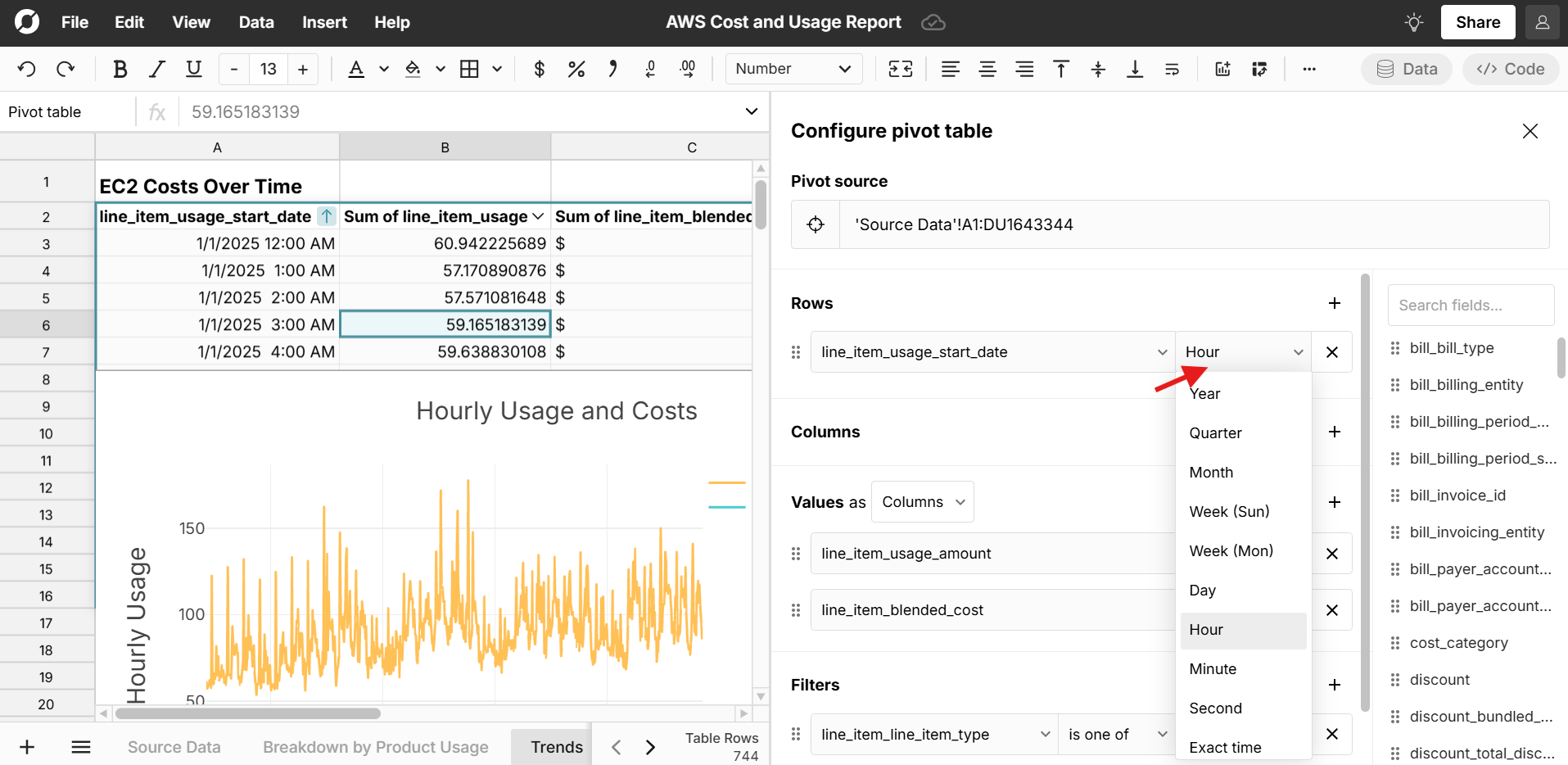Open the borders tool

click(469, 69)
